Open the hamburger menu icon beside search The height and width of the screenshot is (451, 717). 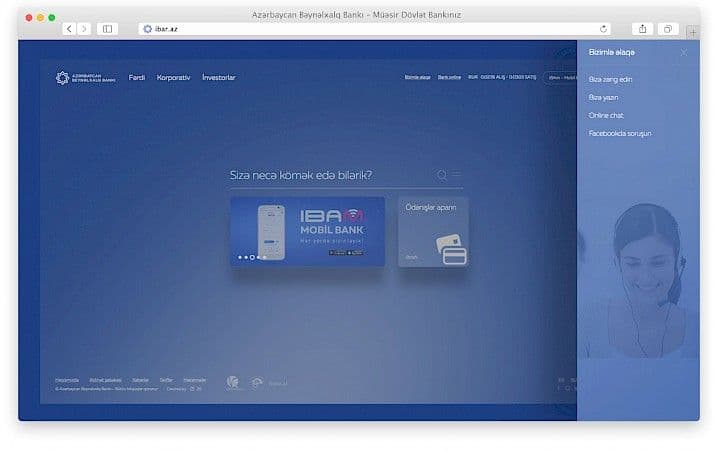pos(457,174)
